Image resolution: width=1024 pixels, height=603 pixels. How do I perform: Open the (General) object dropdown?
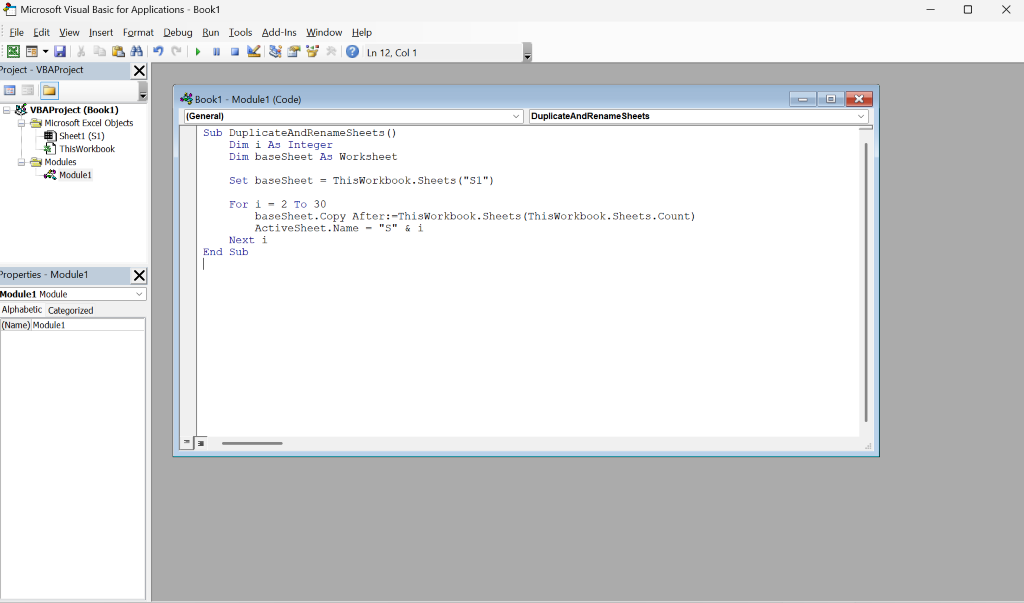coord(353,116)
